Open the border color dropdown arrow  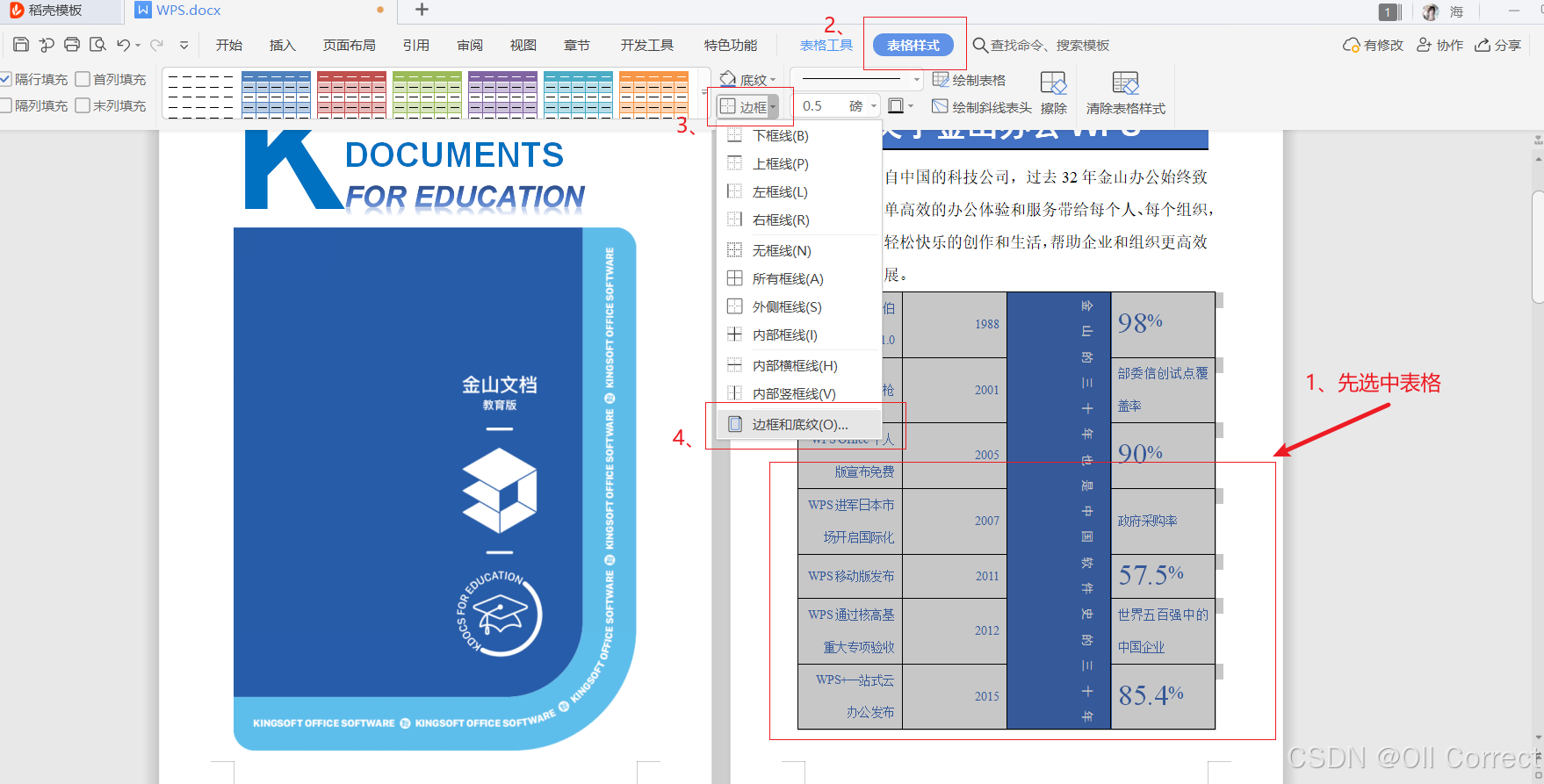point(911,106)
